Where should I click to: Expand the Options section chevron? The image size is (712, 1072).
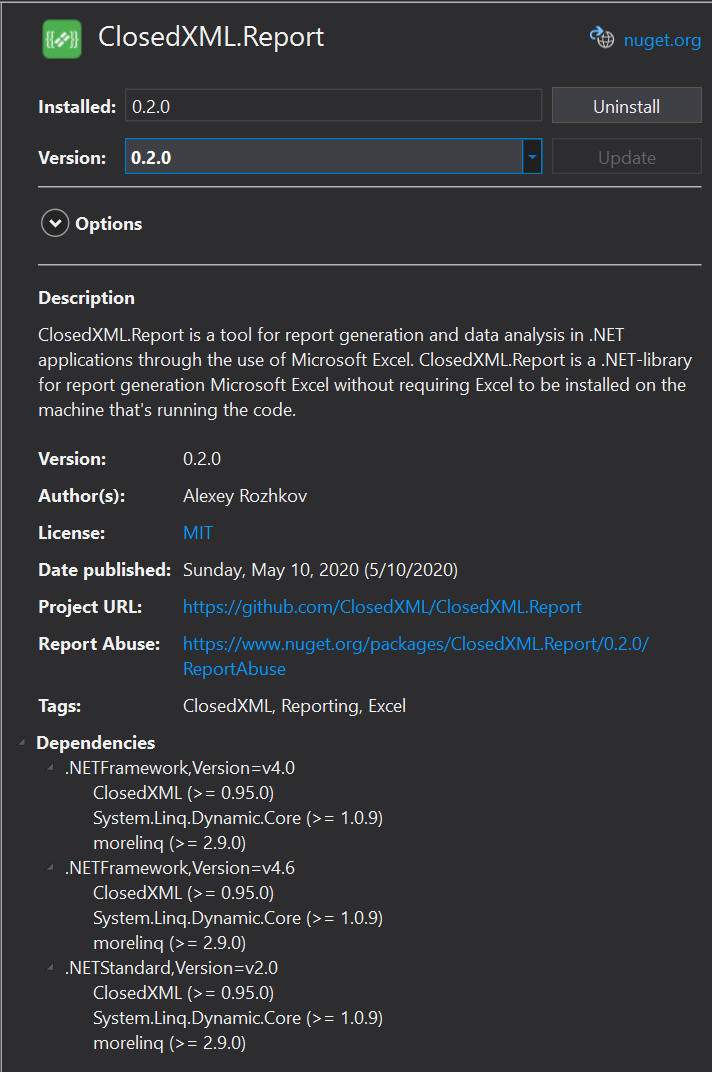(55, 224)
